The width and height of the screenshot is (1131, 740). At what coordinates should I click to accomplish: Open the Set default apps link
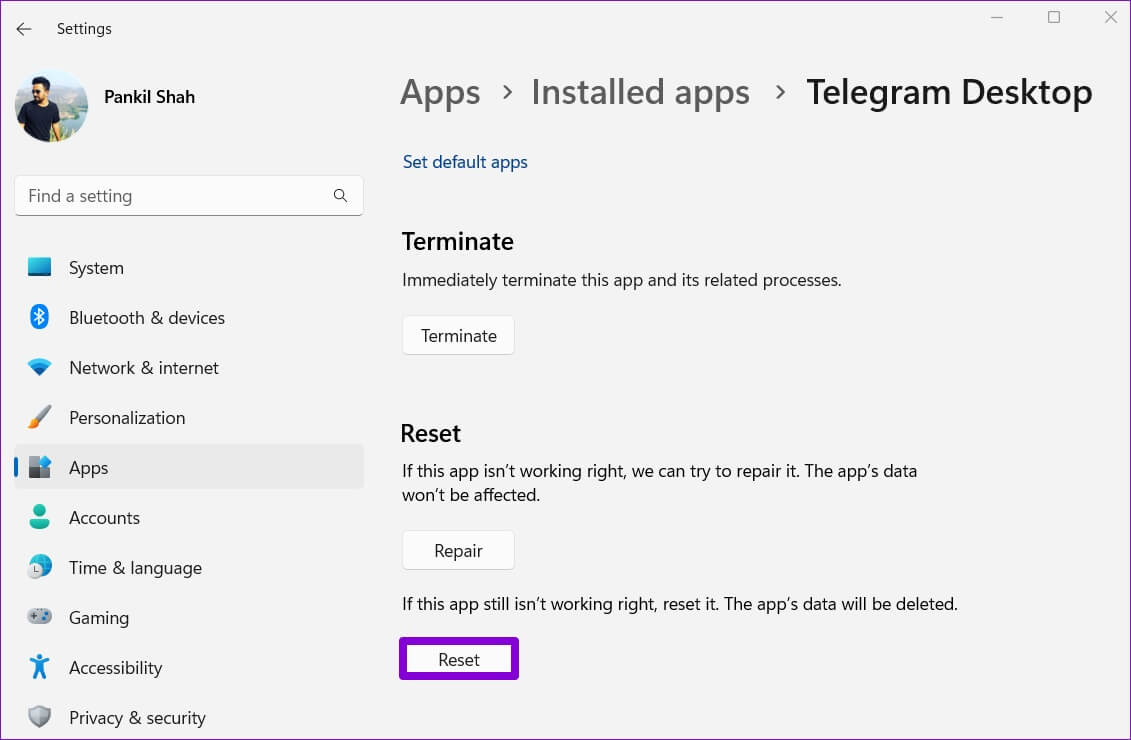[465, 162]
